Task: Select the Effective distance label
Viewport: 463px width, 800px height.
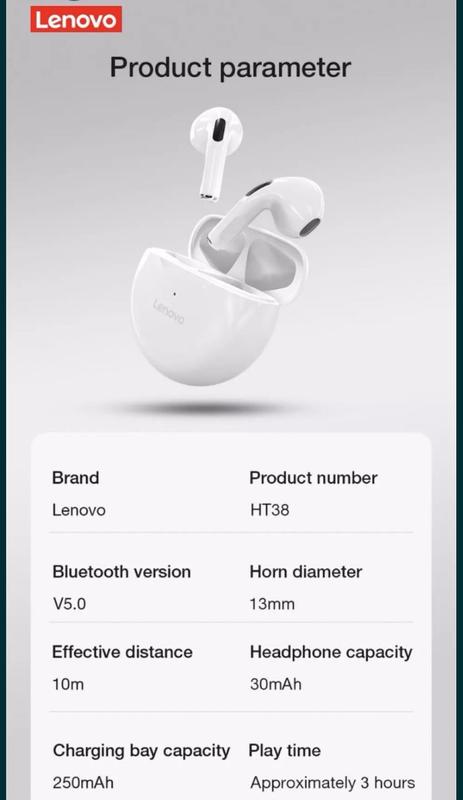Action: pyautogui.click(x=123, y=652)
